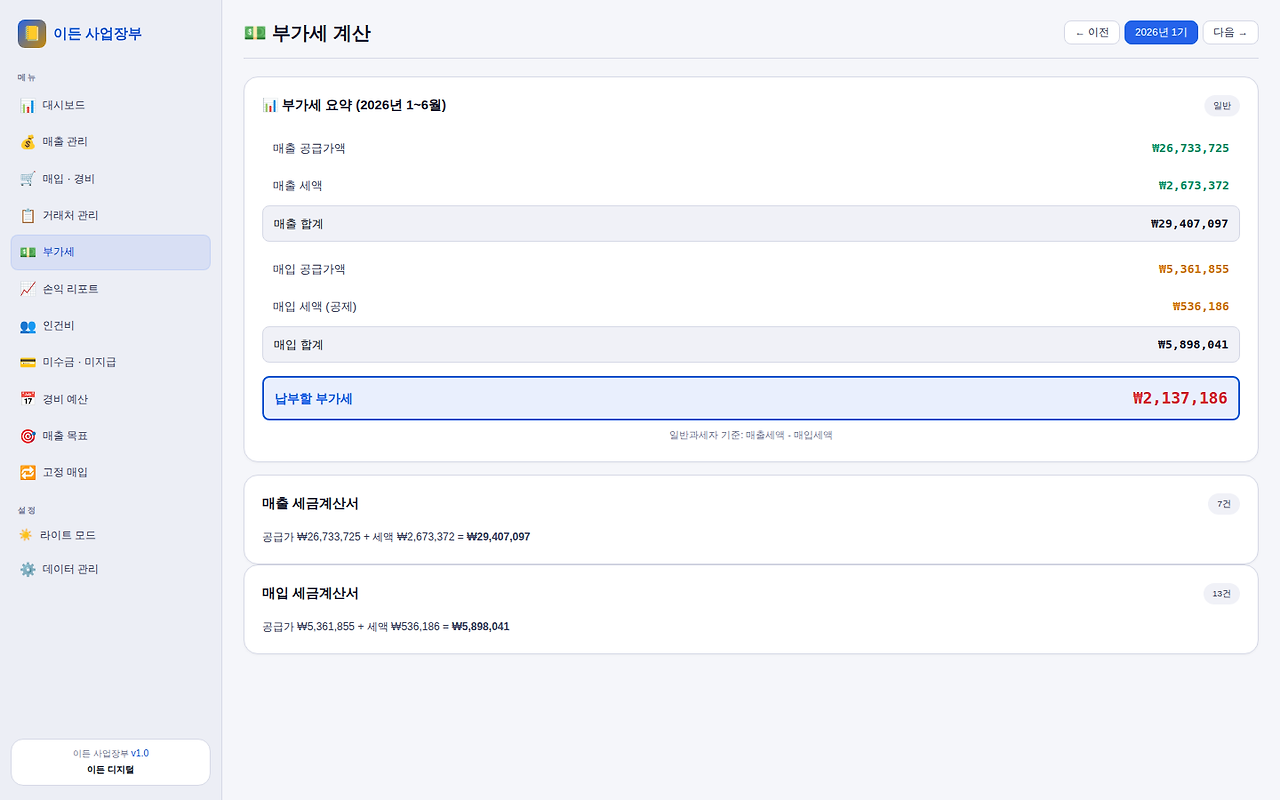
Task: Open the 대시보드 panel via its chart icon
Action: click(x=28, y=105)
